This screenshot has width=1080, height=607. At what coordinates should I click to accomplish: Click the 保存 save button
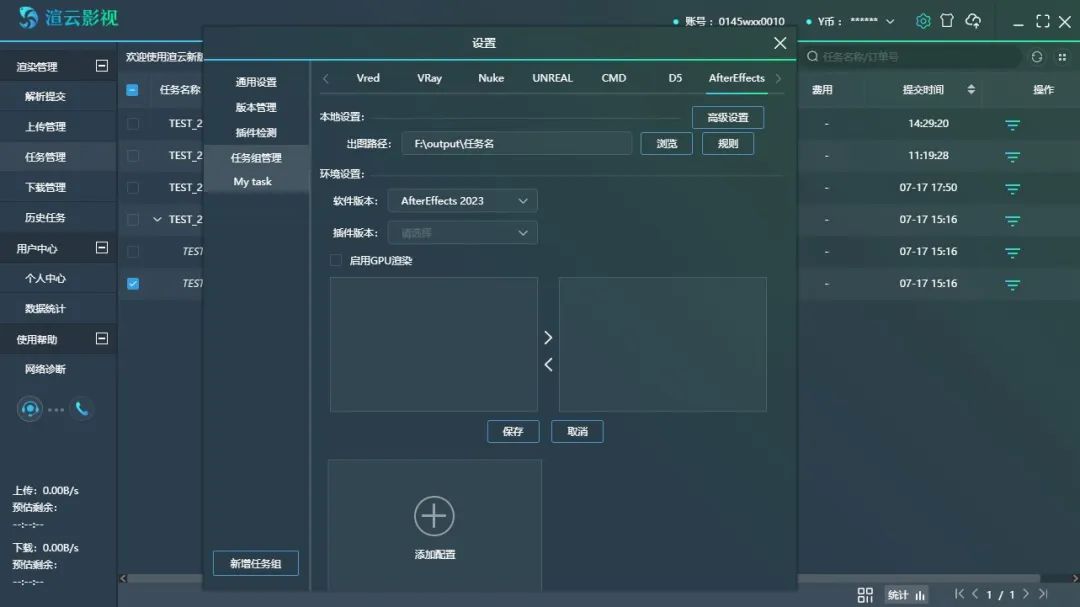tap(513, 431)
